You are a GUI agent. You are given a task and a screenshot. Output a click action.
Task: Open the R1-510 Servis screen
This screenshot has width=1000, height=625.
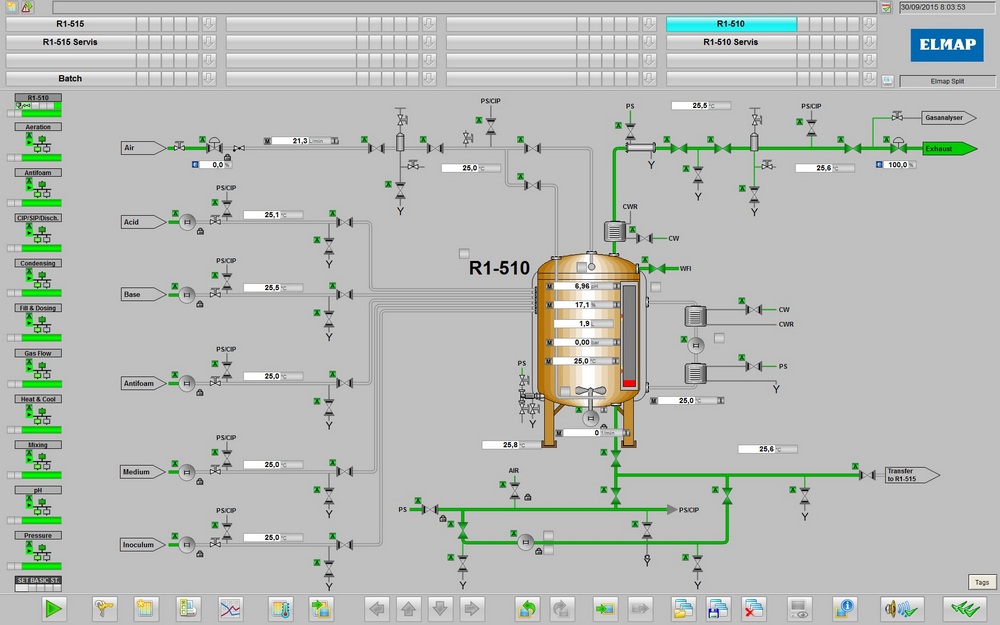click(x=731, y=42)
